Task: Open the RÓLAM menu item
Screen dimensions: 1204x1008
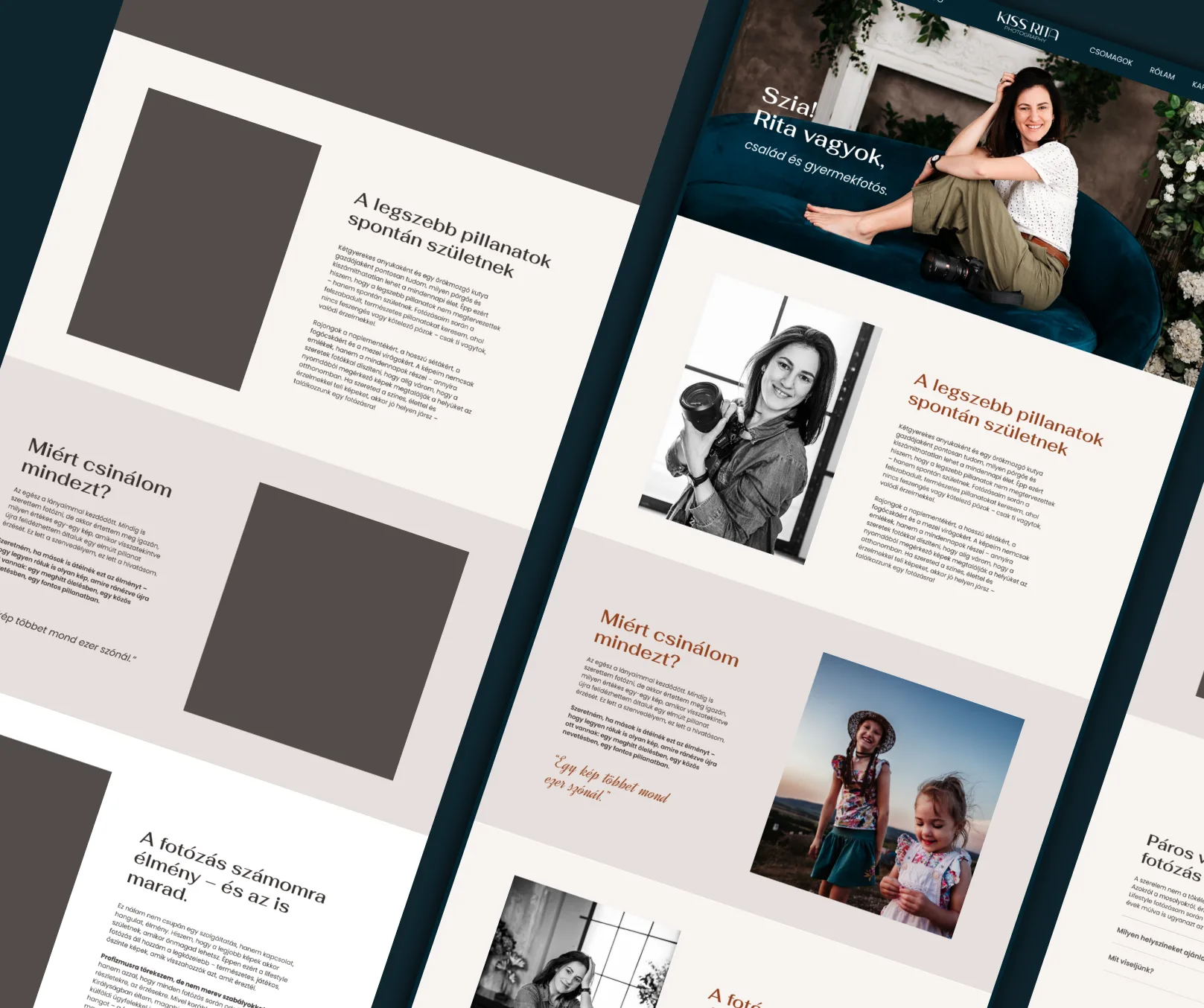Action: point(1162,73)
